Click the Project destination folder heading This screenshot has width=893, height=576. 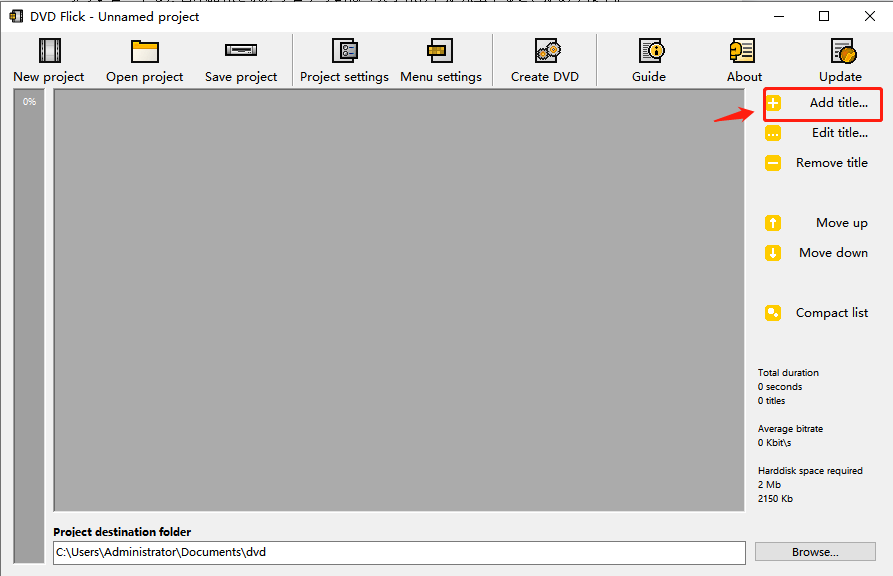click(122, 532)
